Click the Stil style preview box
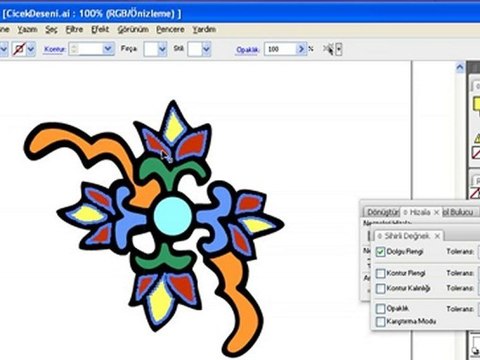Viewport: 480px width, 360px height. click(x=195, y=49)
